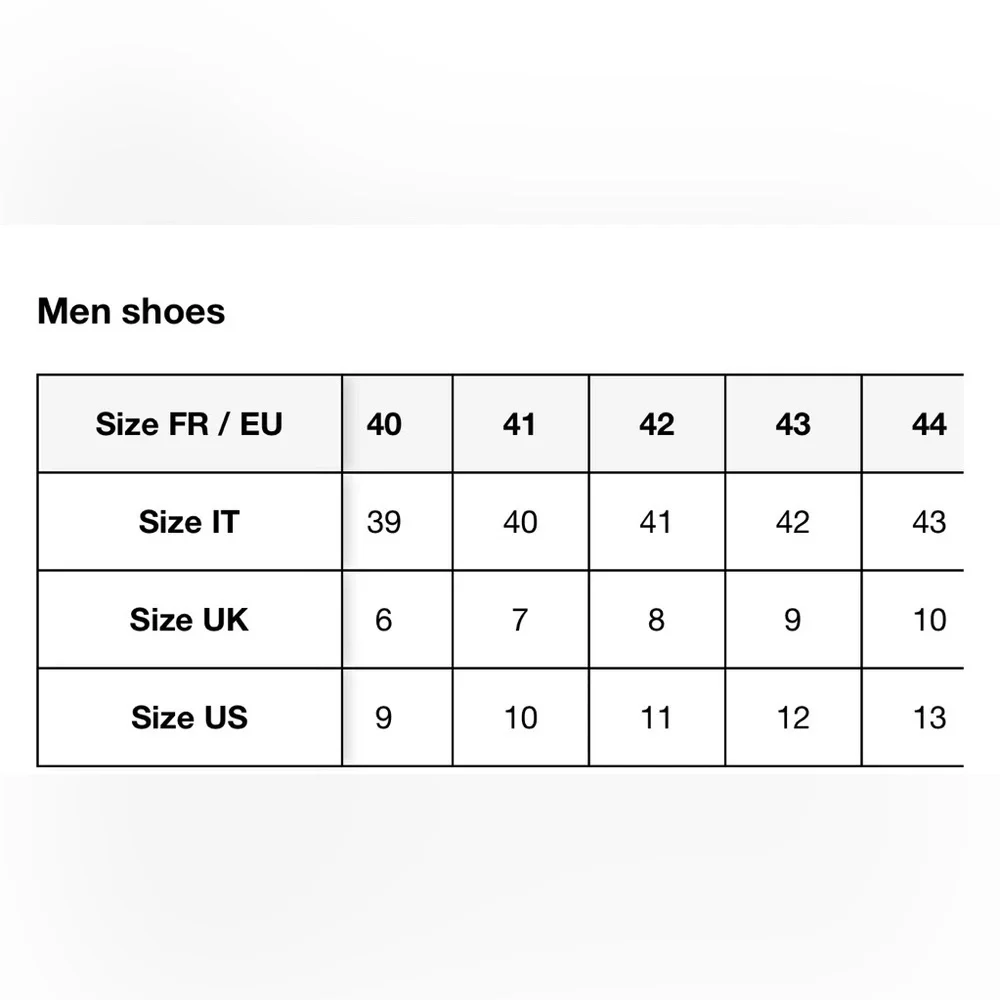The image size is (1000, 1000).
Task: Select FR/EU size 43 column header
Action: 793,424
